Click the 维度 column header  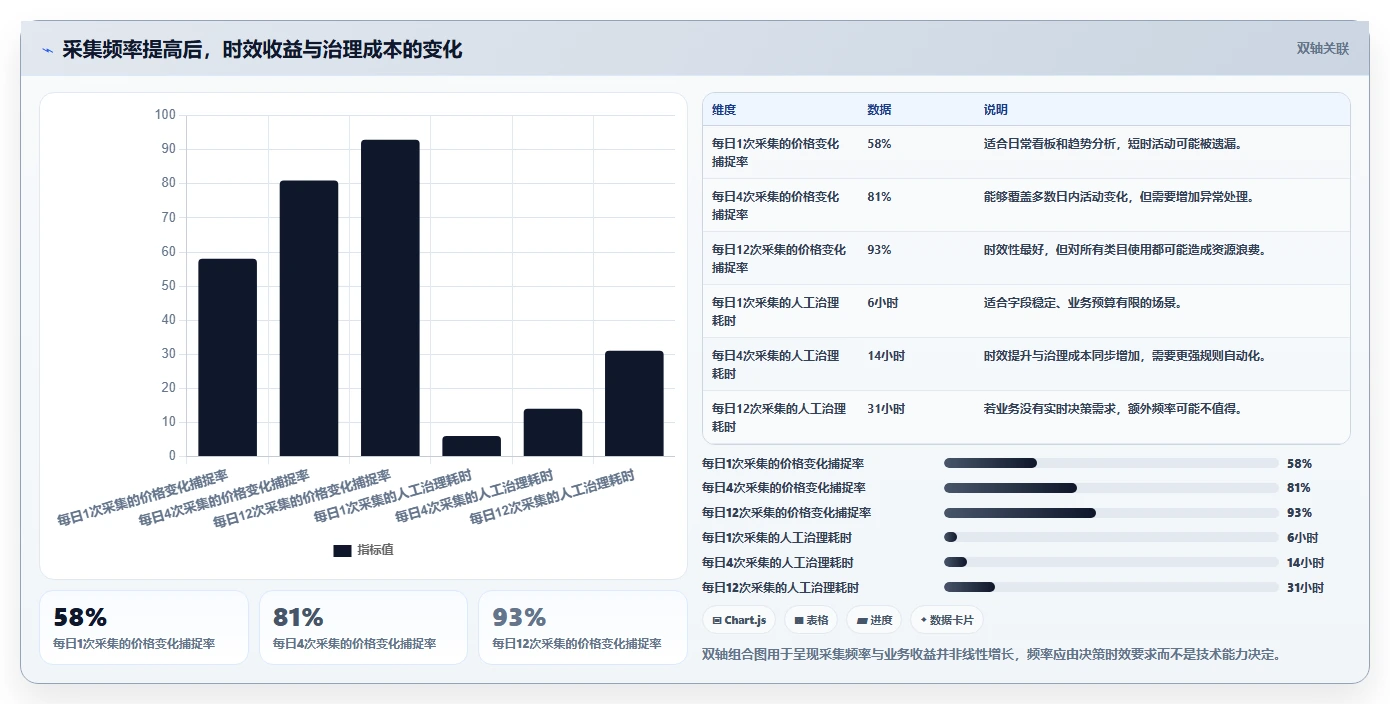tap(724, 110)
